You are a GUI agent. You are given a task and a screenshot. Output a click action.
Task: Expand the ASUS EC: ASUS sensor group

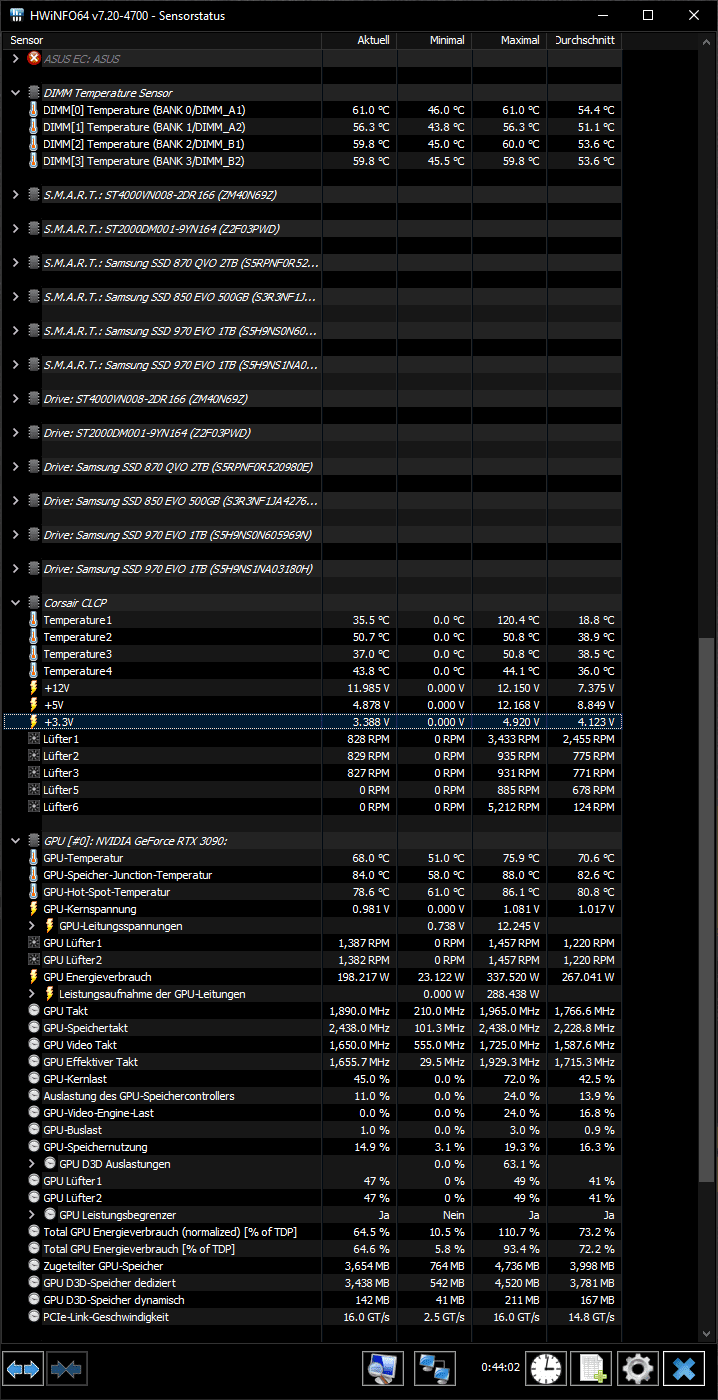point(15,59)
